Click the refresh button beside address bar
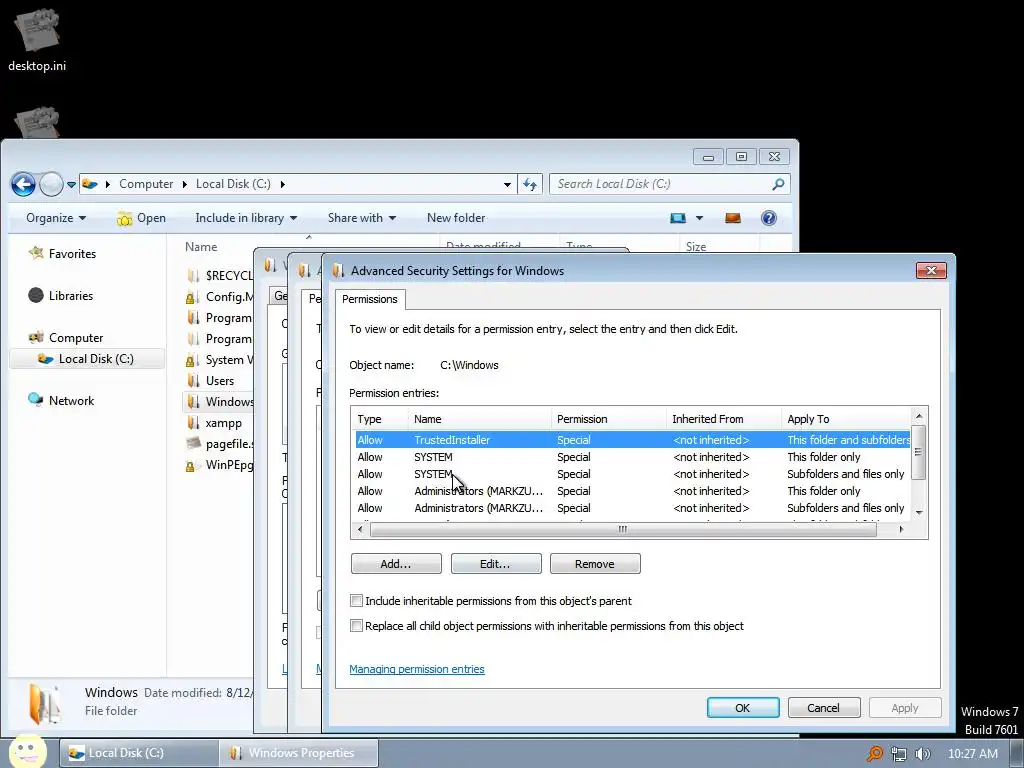The image size is (1024, 768). tap(530, 184)
